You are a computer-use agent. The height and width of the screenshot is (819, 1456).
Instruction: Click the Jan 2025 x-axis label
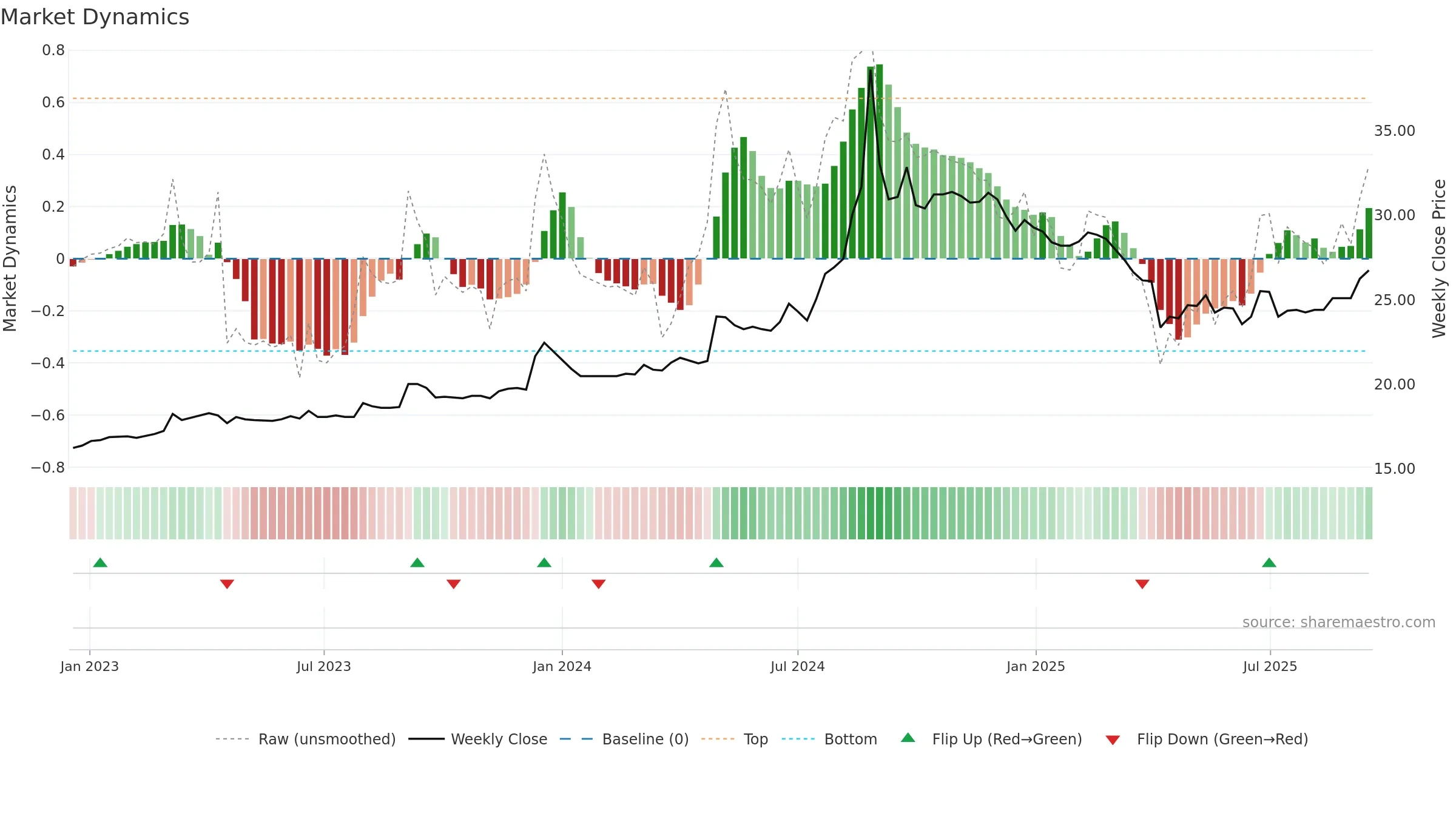pyautogui.click(x=1036, y=666)
